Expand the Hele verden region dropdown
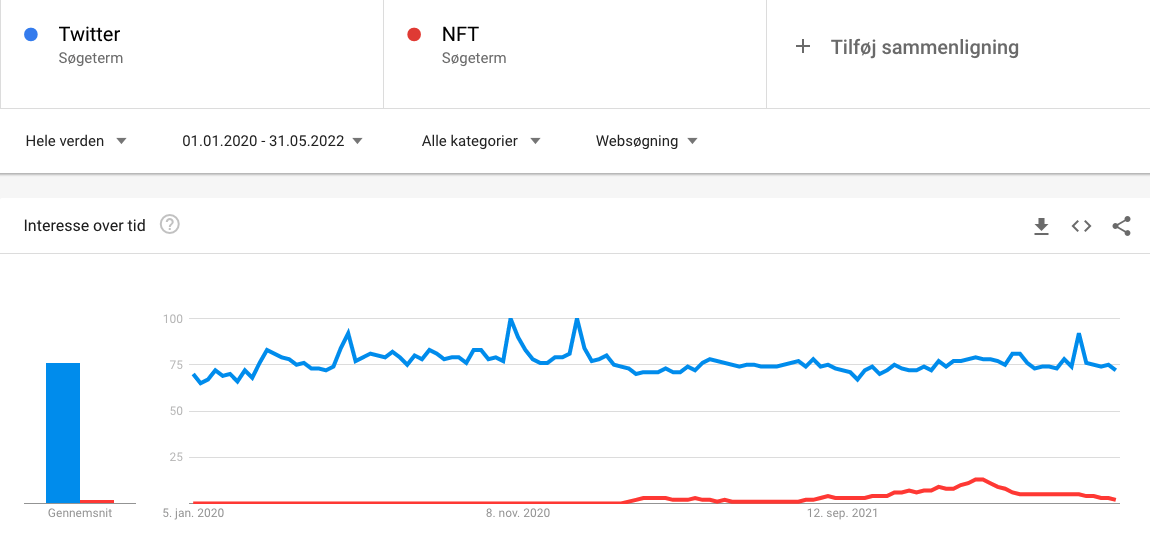This screenshot has height=558, width=1150. pyautogui.click(x=76, y=141)
